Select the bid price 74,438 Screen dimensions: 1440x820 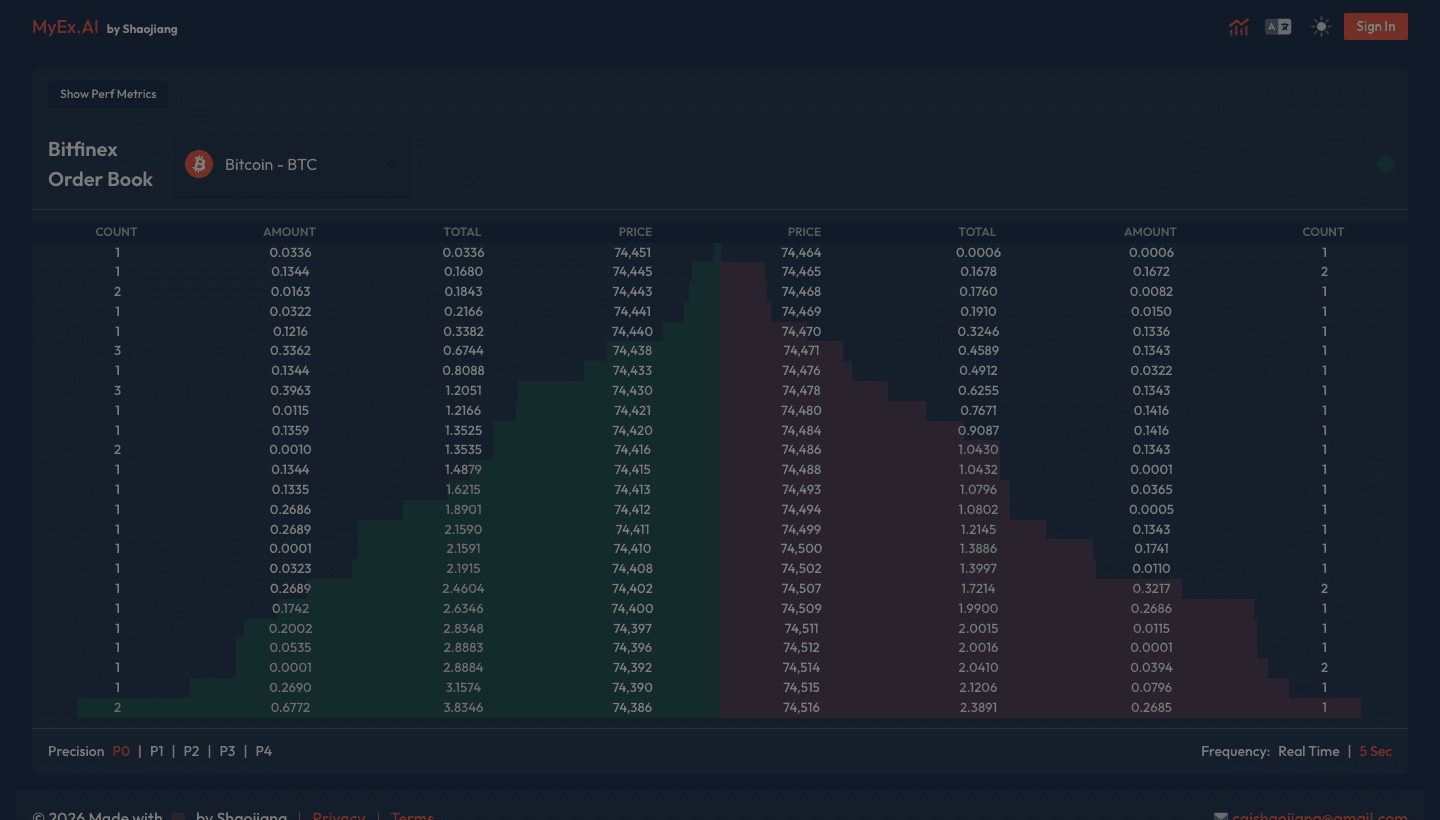[x=632, y=351]
